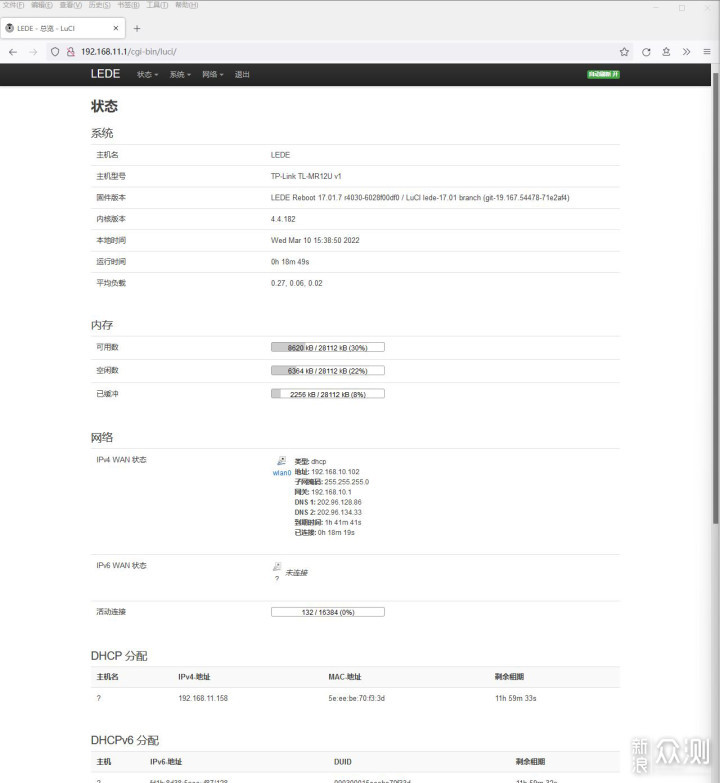Click the load average 0.27, 0.06, 0.02

tap(297, 283)
